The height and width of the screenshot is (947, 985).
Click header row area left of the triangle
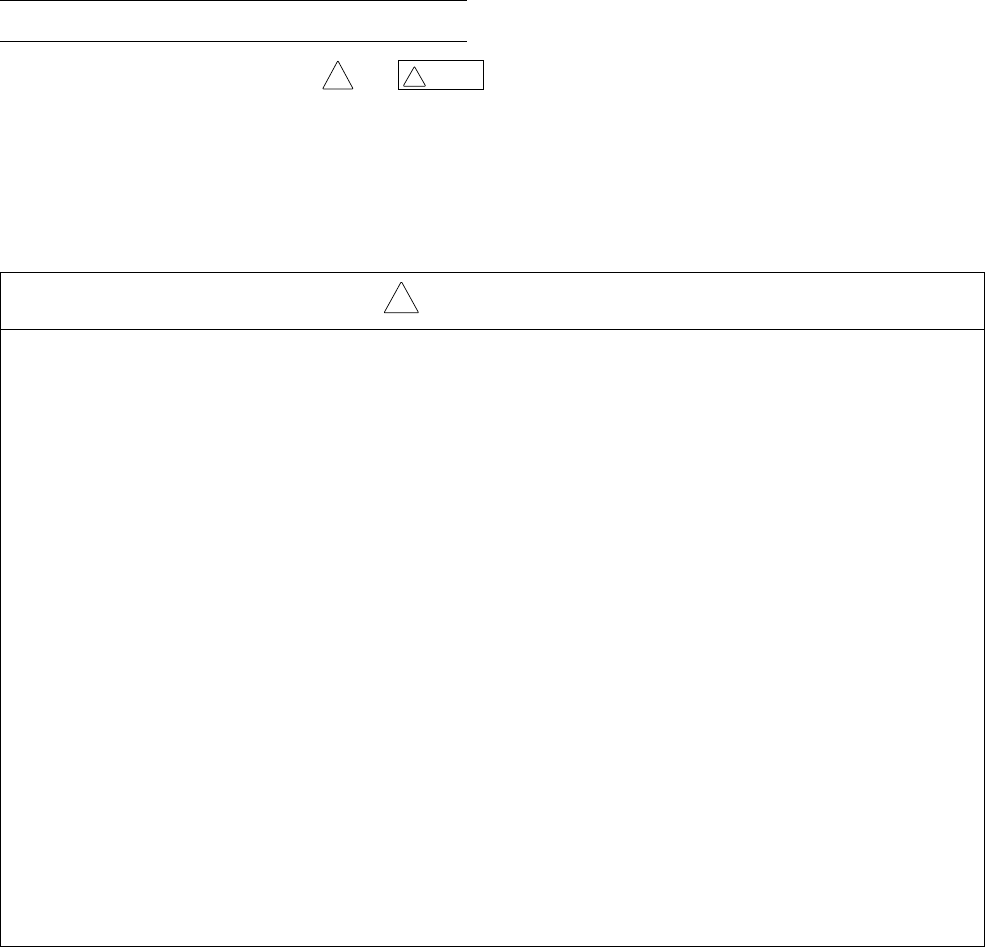tap(192, 301)
